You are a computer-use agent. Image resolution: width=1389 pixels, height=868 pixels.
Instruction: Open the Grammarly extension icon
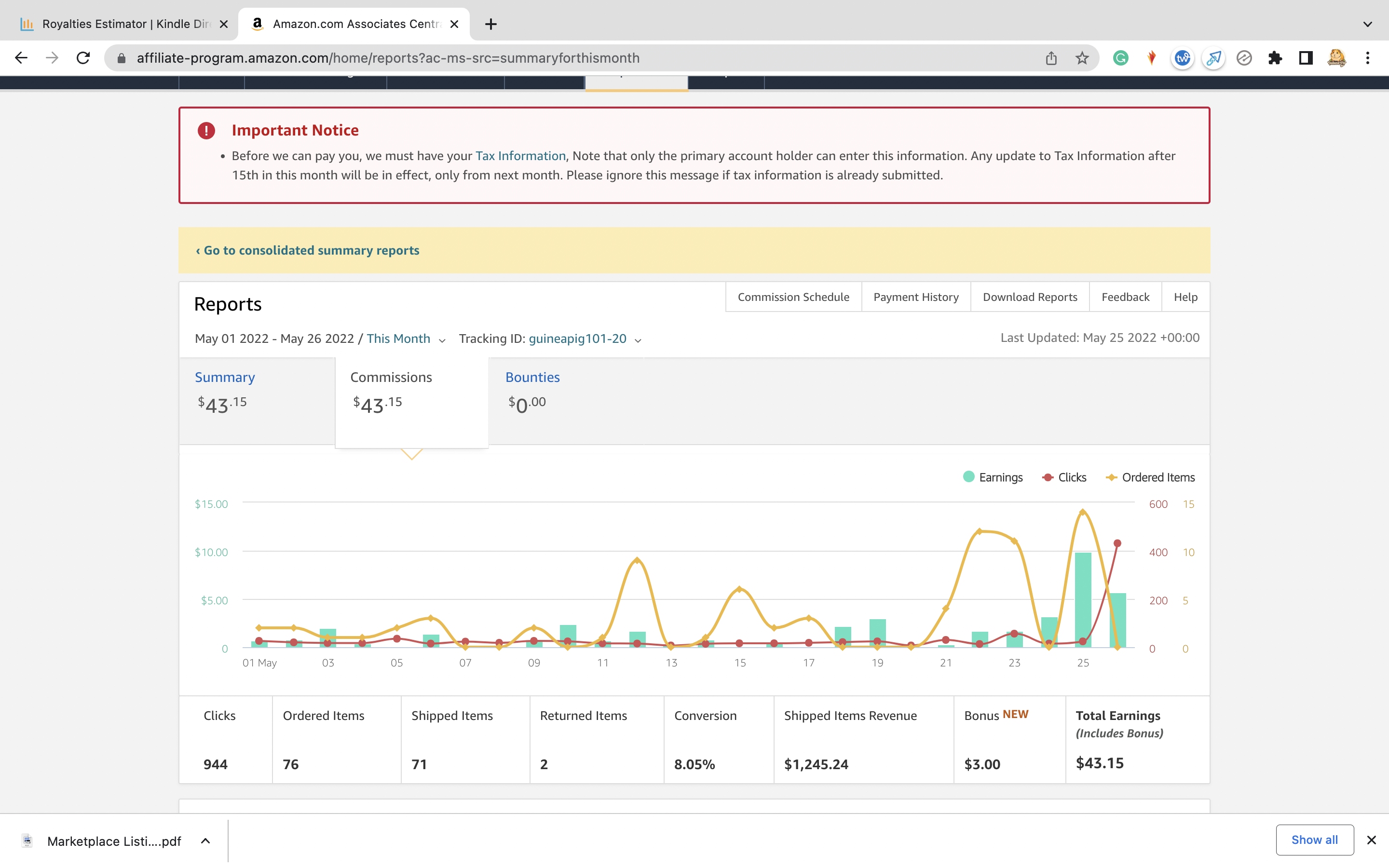tap(1120, 58)
